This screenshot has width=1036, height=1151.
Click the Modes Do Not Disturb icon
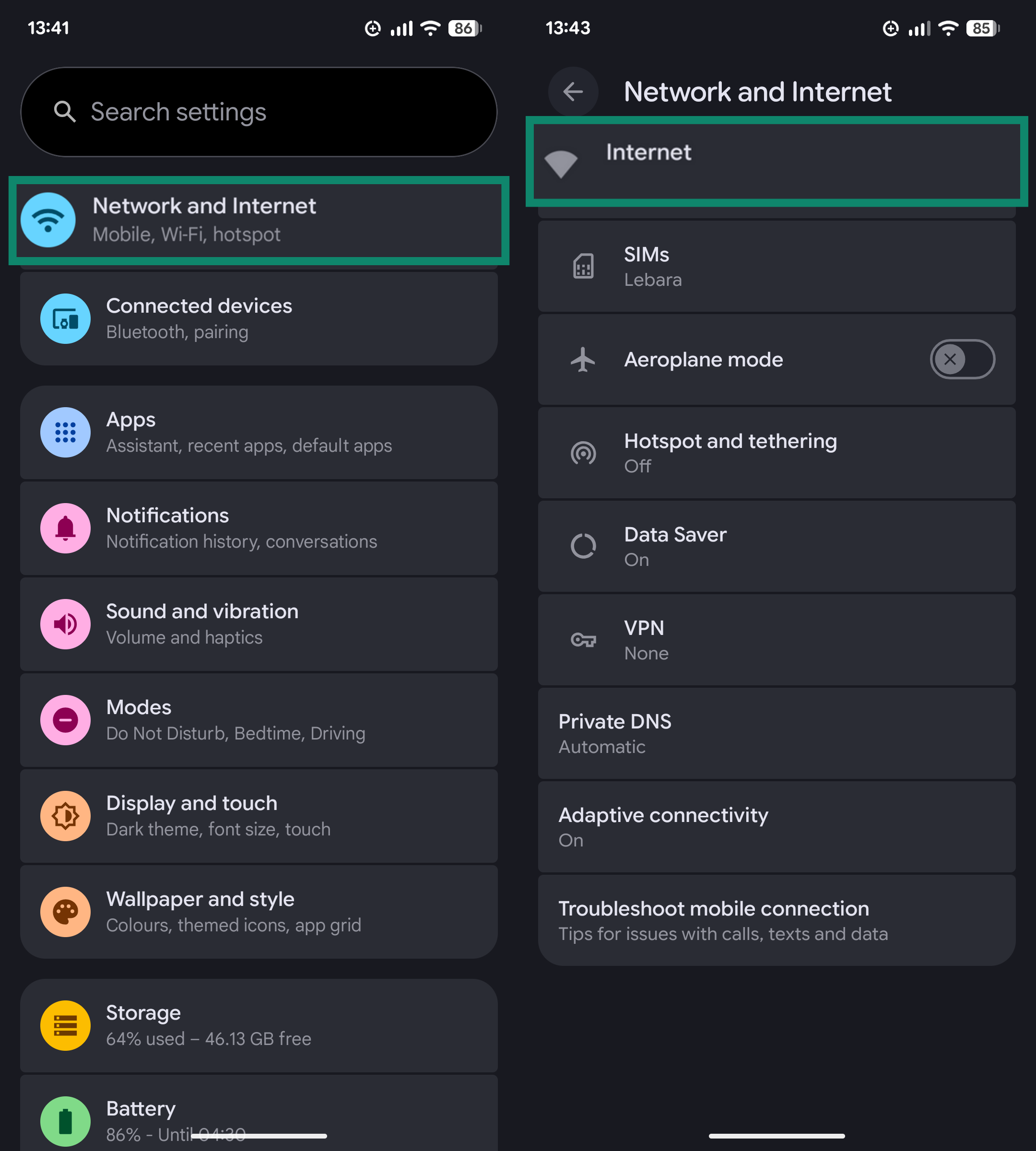point(65,719)
